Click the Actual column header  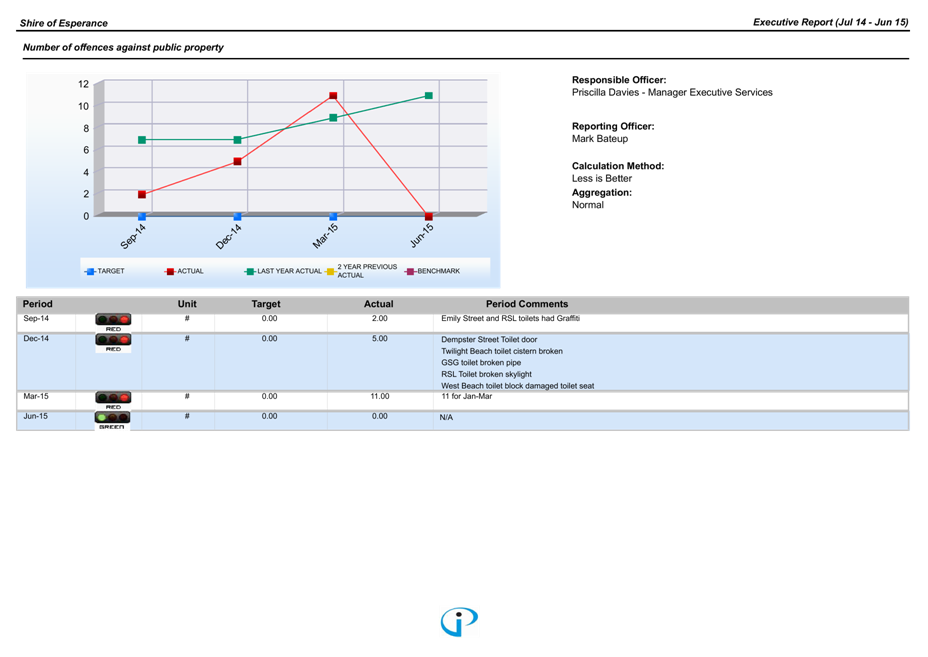point(378,304)
